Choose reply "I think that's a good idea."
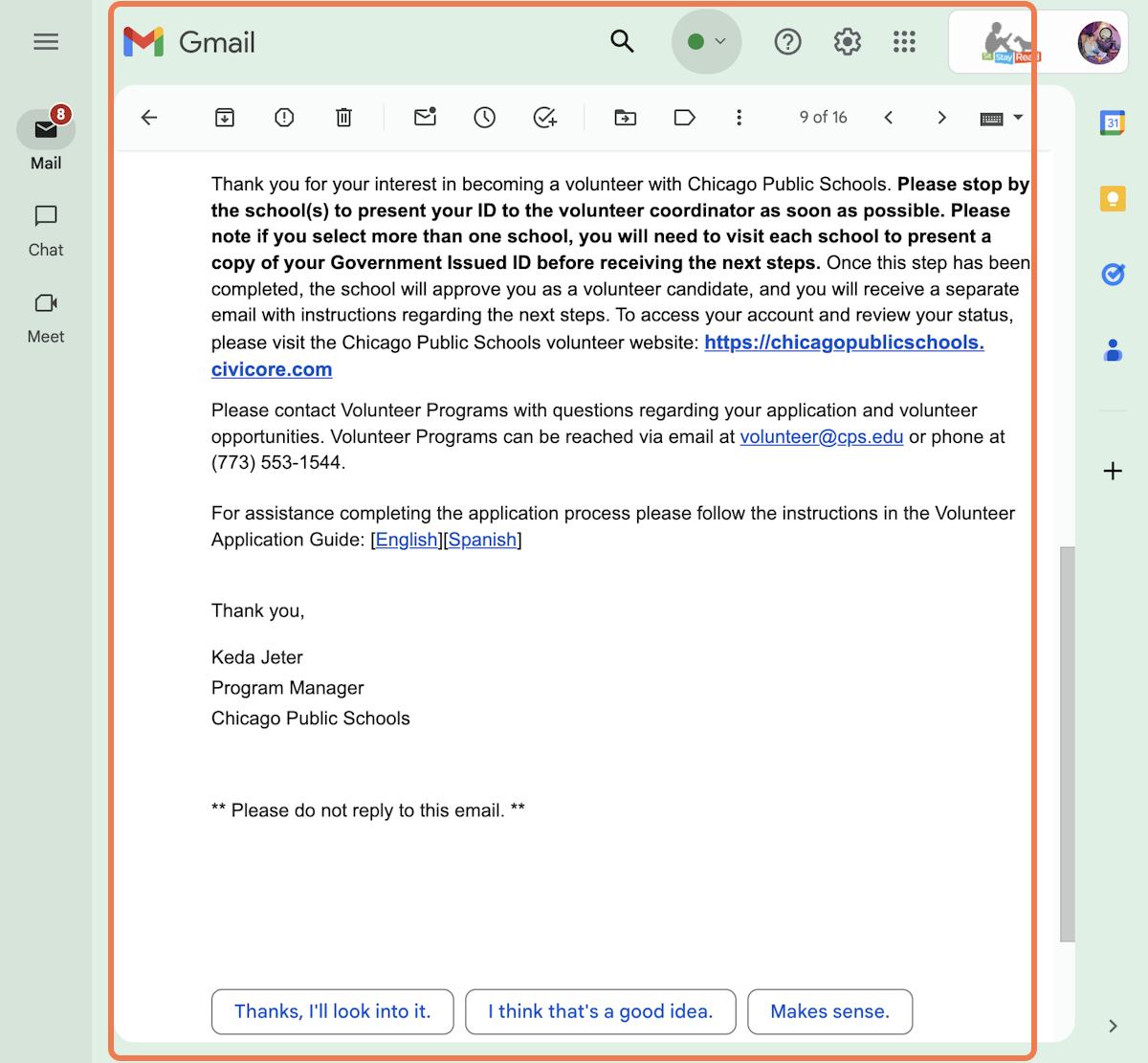The height and width of the screenshot is (1063, 1148). tap(601, 1011)
